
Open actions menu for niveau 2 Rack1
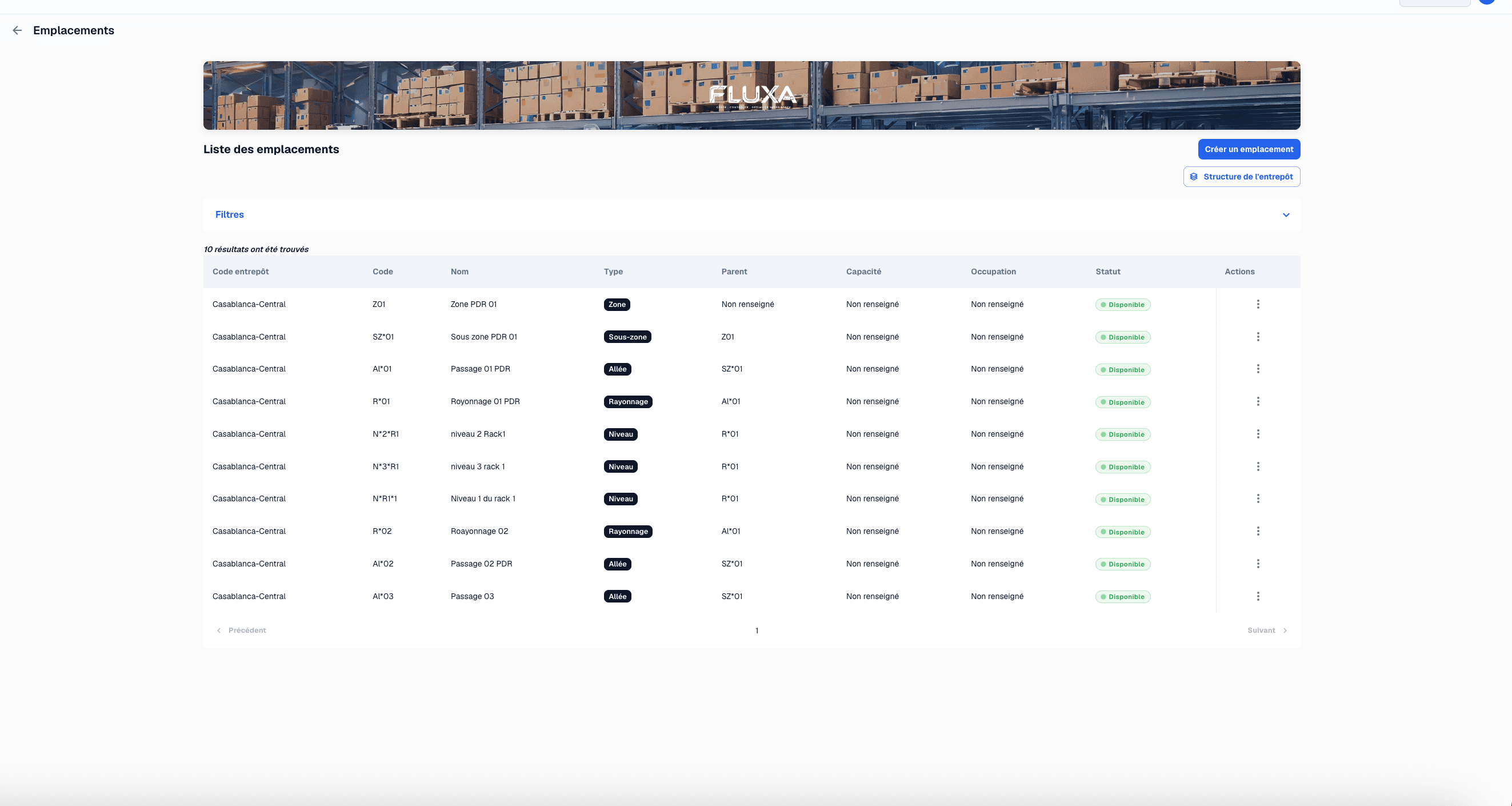point(1258,434)
